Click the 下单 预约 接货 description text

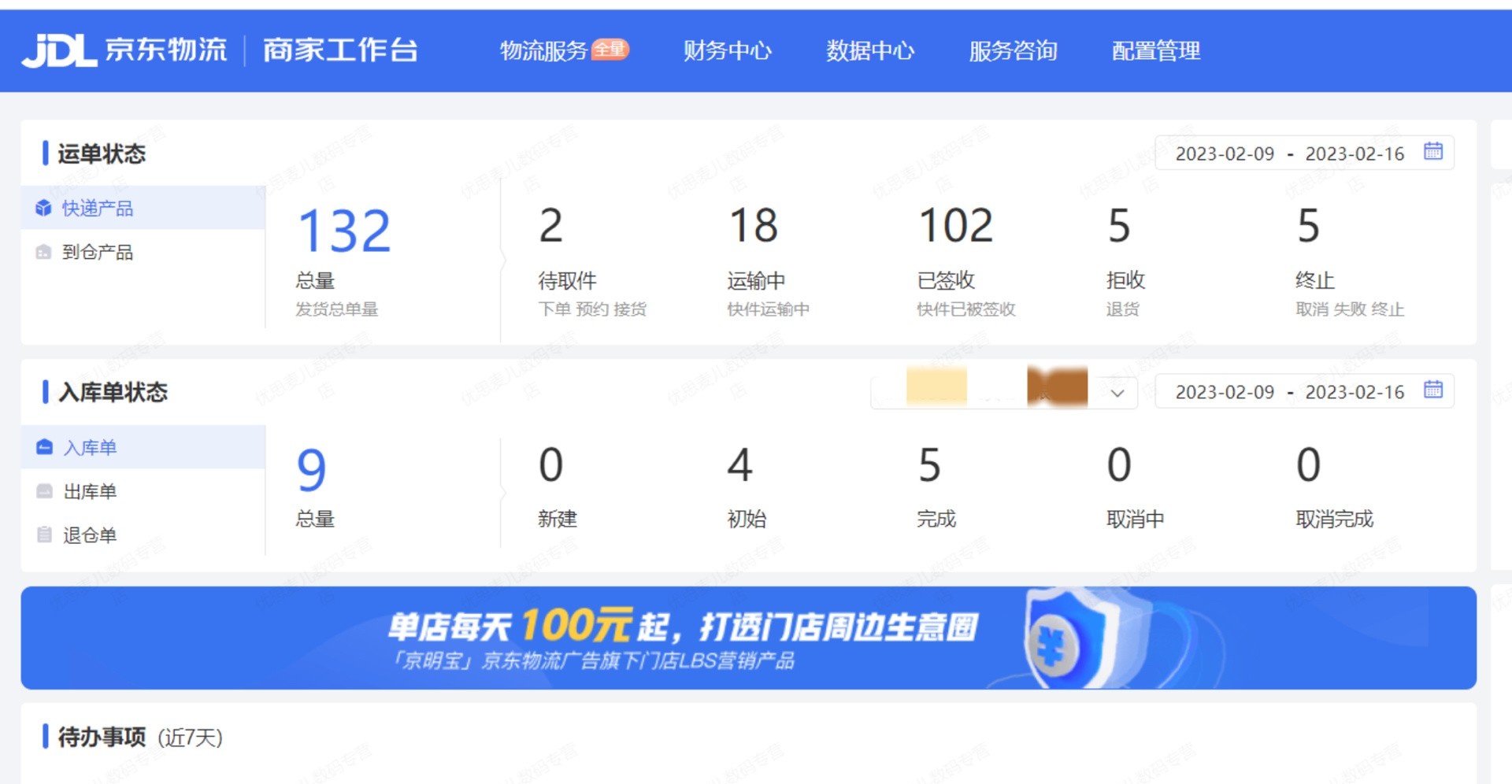pos(592,309)
